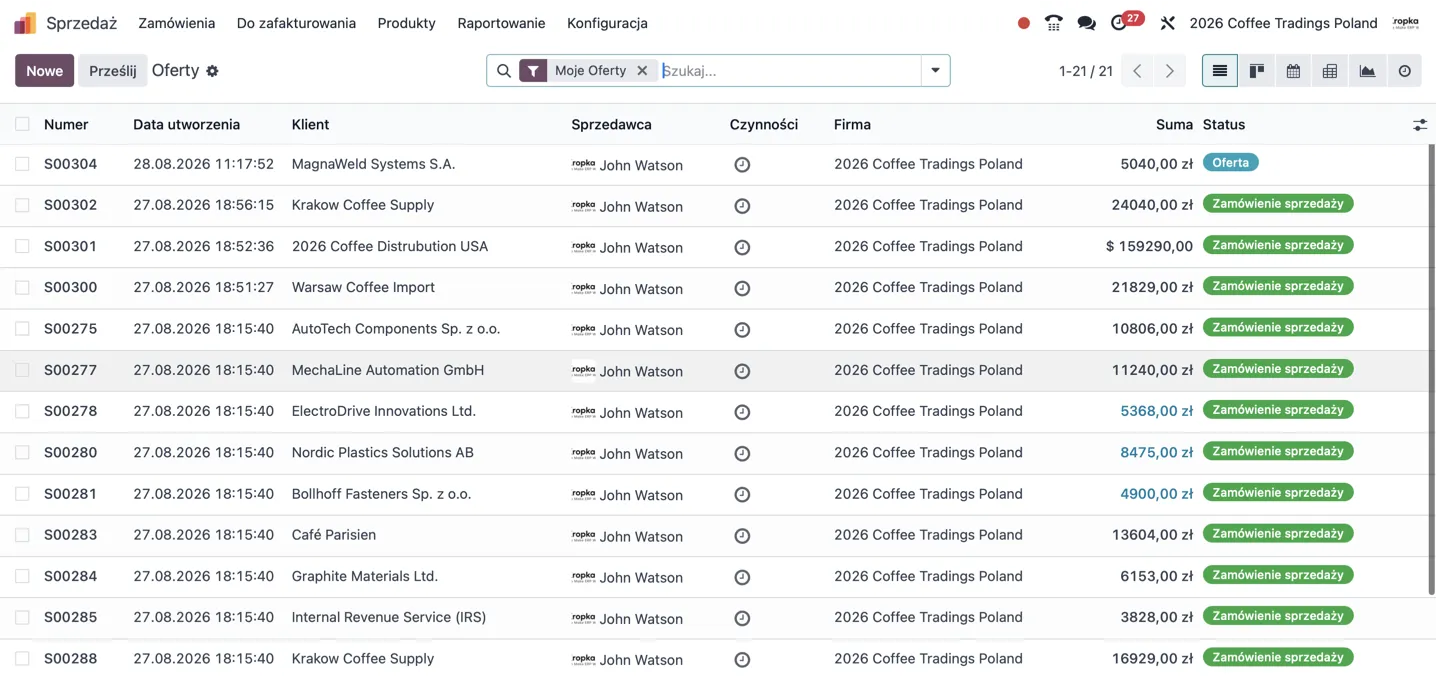Tick the checkbox for S00285
The width and height of the screenshot is (1437, 679).
[22, 617]
